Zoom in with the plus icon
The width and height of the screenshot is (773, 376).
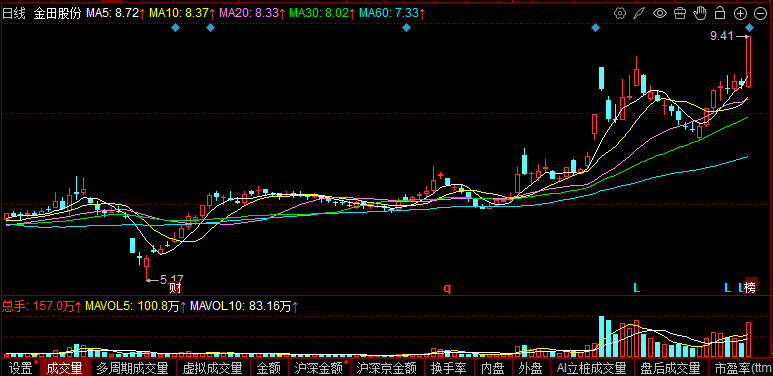740,14
